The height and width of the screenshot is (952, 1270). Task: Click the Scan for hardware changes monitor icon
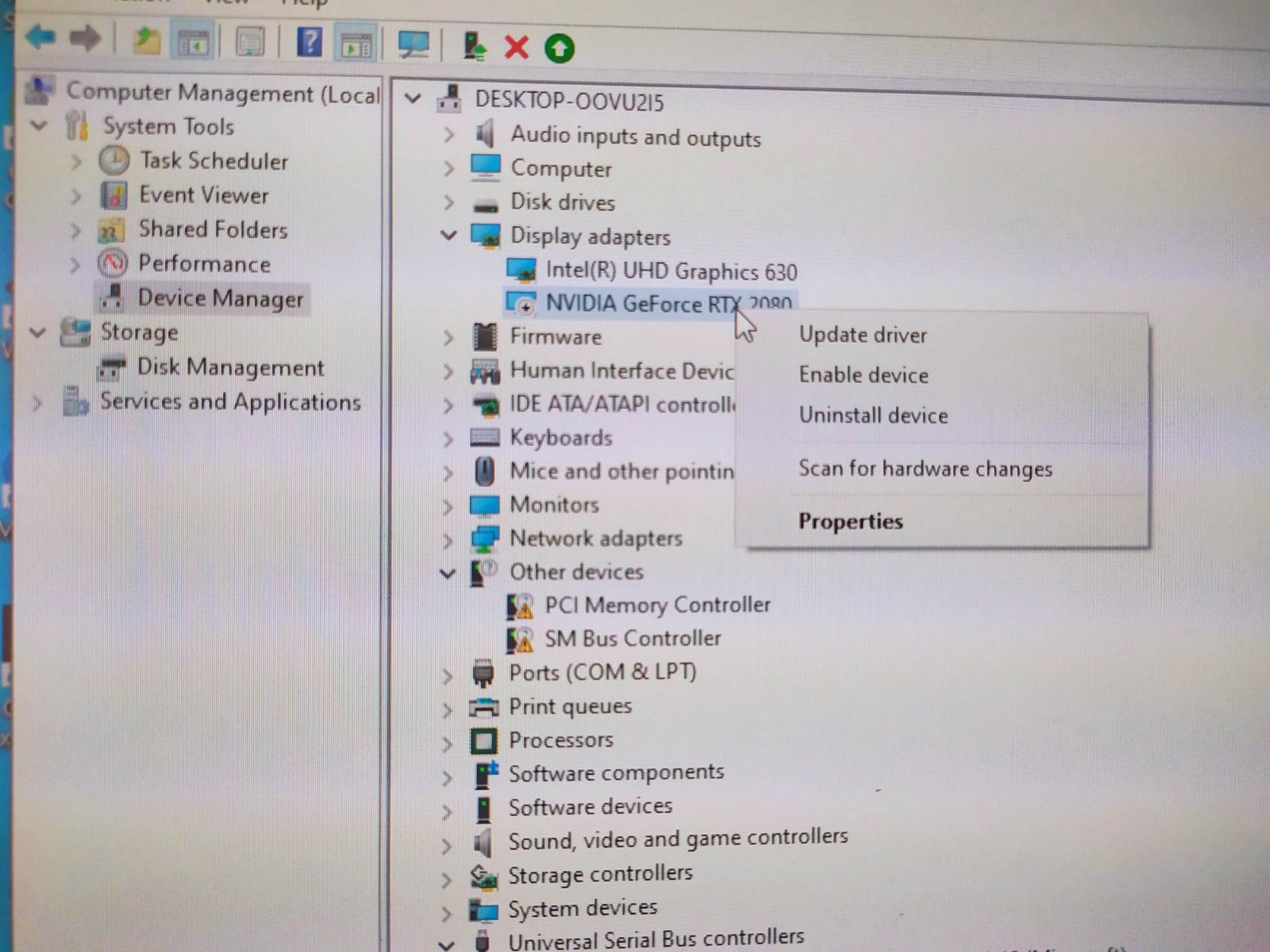414,45
